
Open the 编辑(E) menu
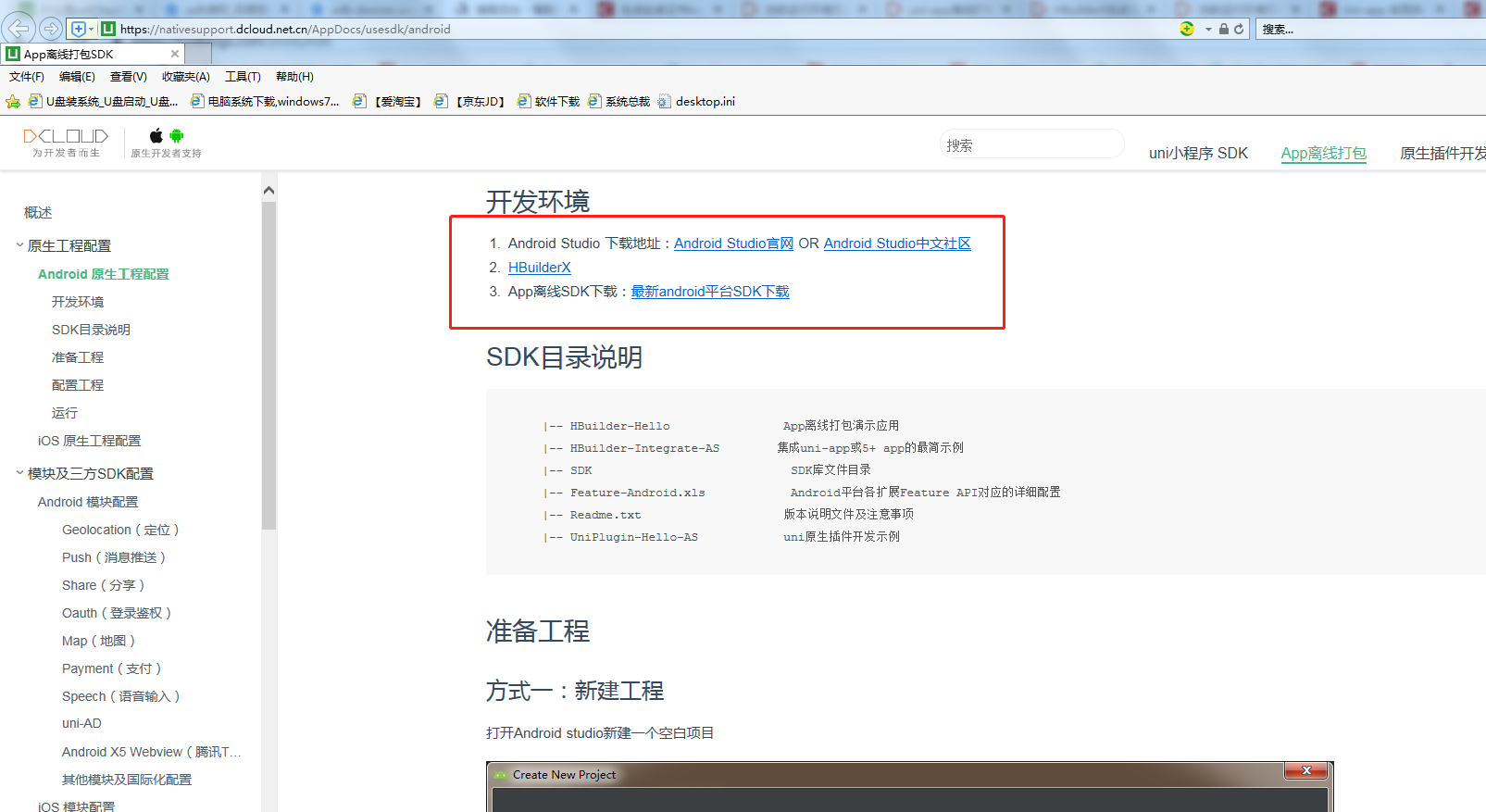click(x=77, y=77)
